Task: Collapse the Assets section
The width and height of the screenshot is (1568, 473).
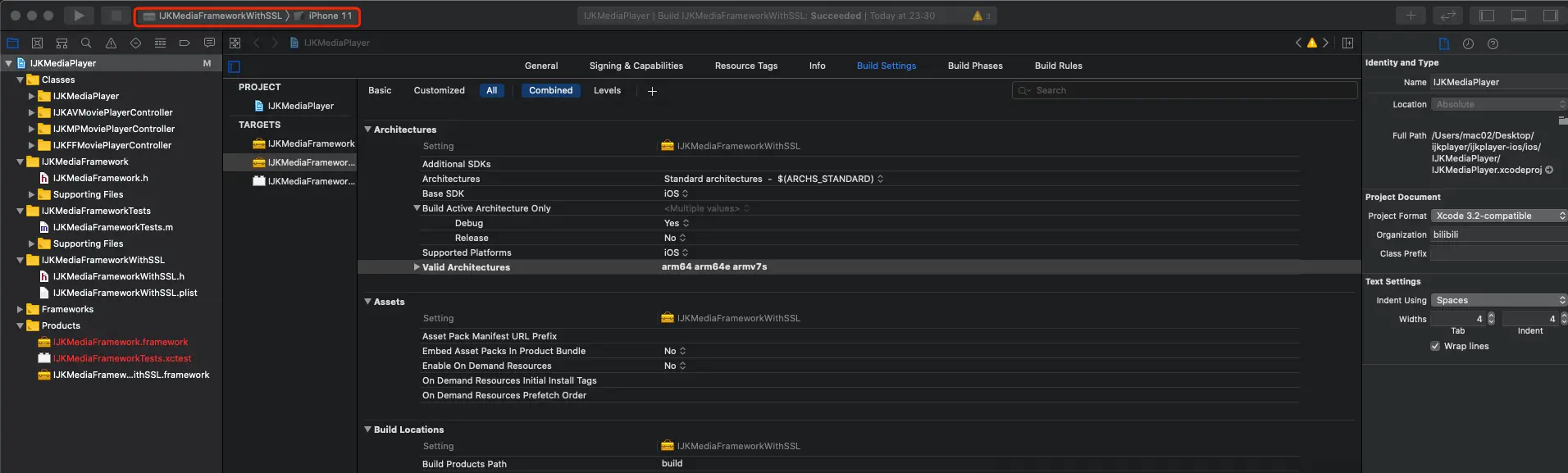Action: point(367,302)
